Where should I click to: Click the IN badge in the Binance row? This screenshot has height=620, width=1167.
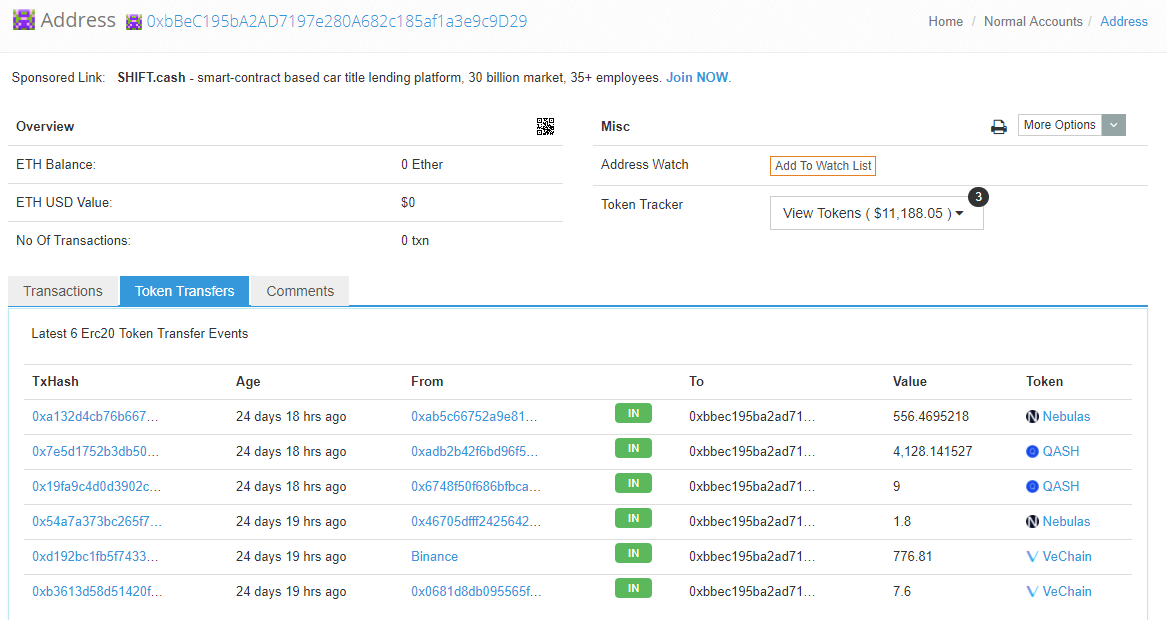(633, 553)
